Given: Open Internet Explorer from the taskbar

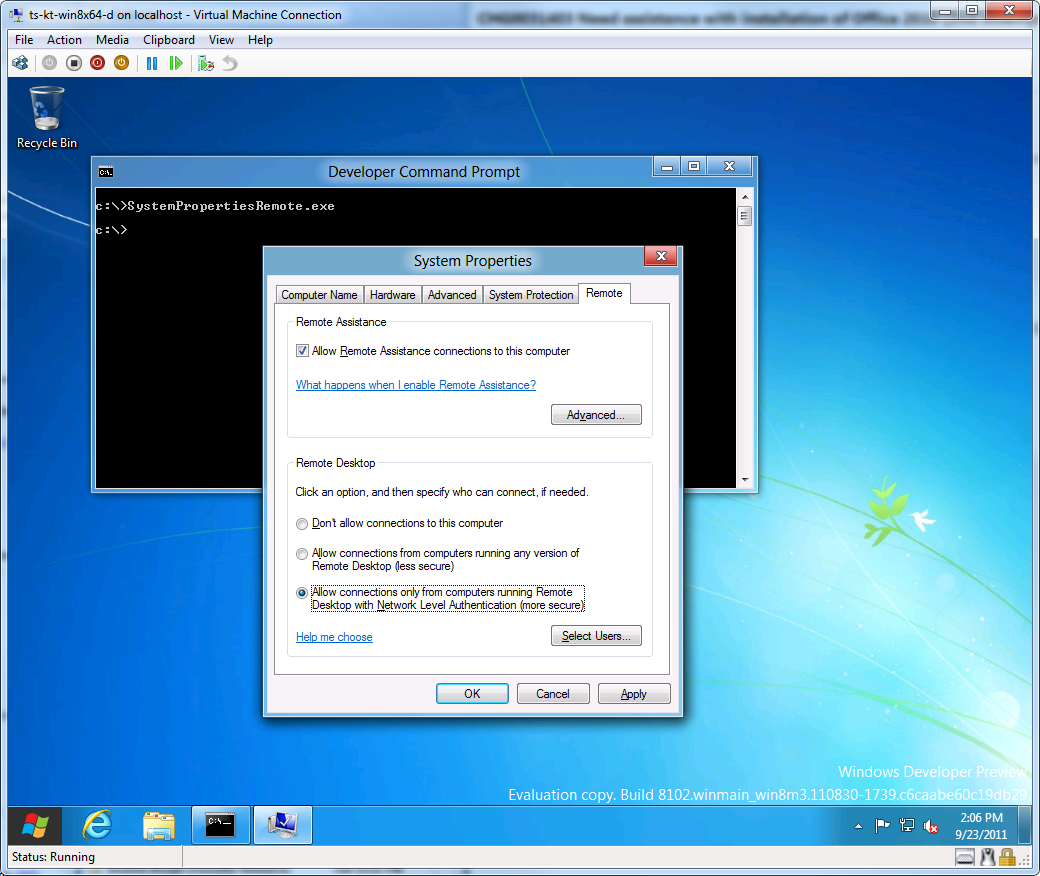Looking at the screenshot, I should [x=96, y=826].
